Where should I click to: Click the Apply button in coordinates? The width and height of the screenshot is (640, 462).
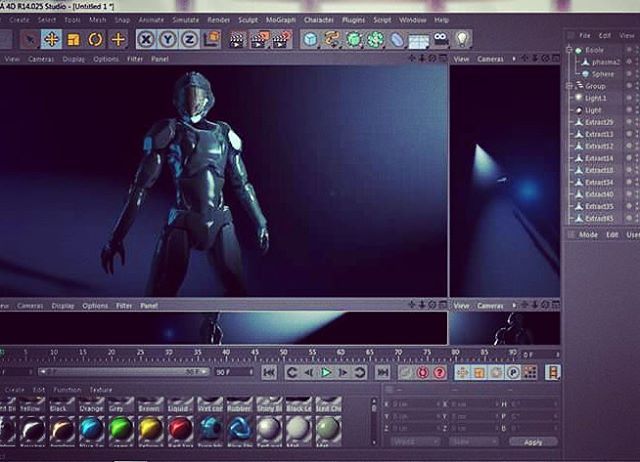pos(533,442)
